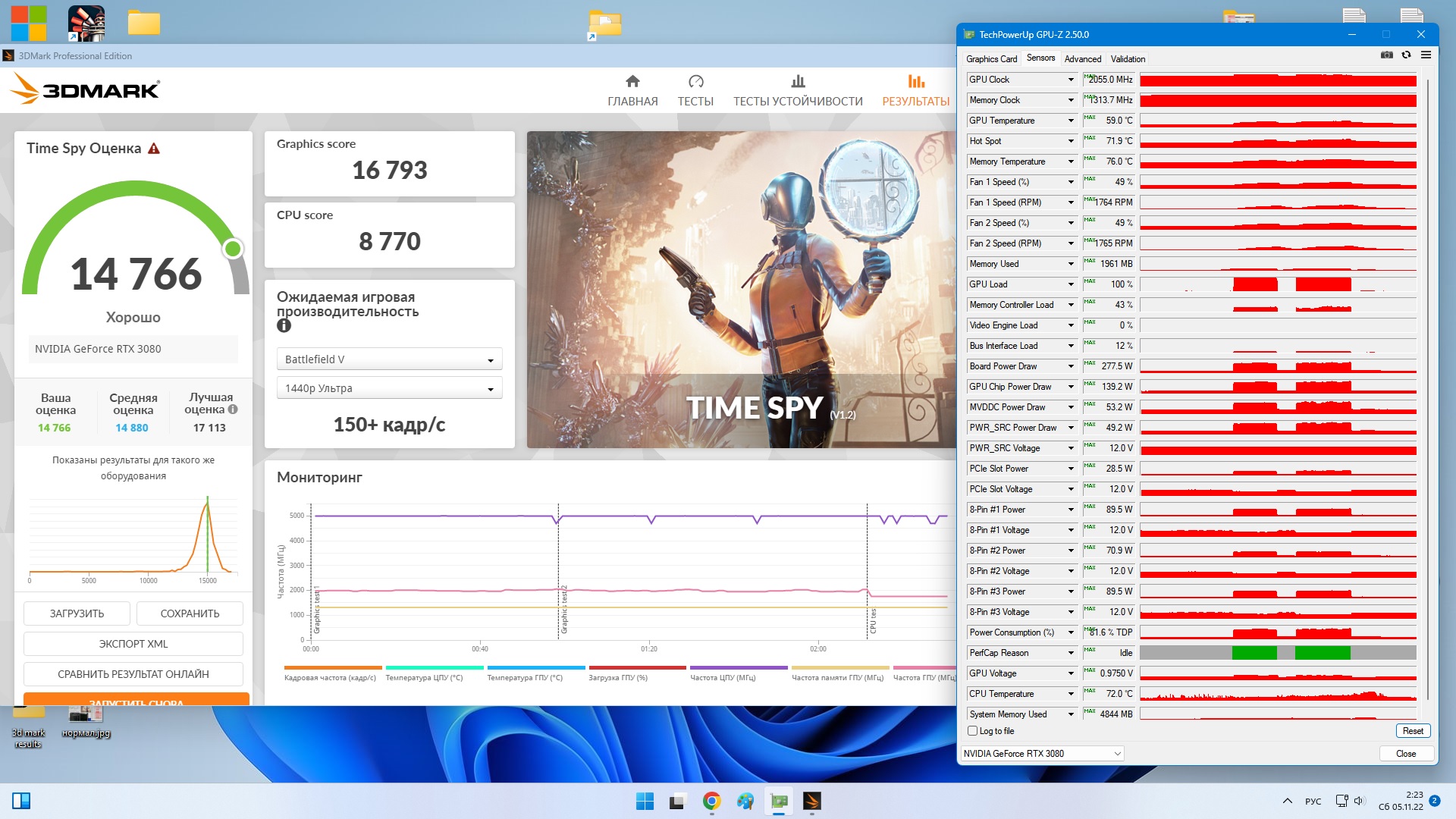Enable the Log to file checkbox
The image size is (1456, 819).
coord(972,731)
